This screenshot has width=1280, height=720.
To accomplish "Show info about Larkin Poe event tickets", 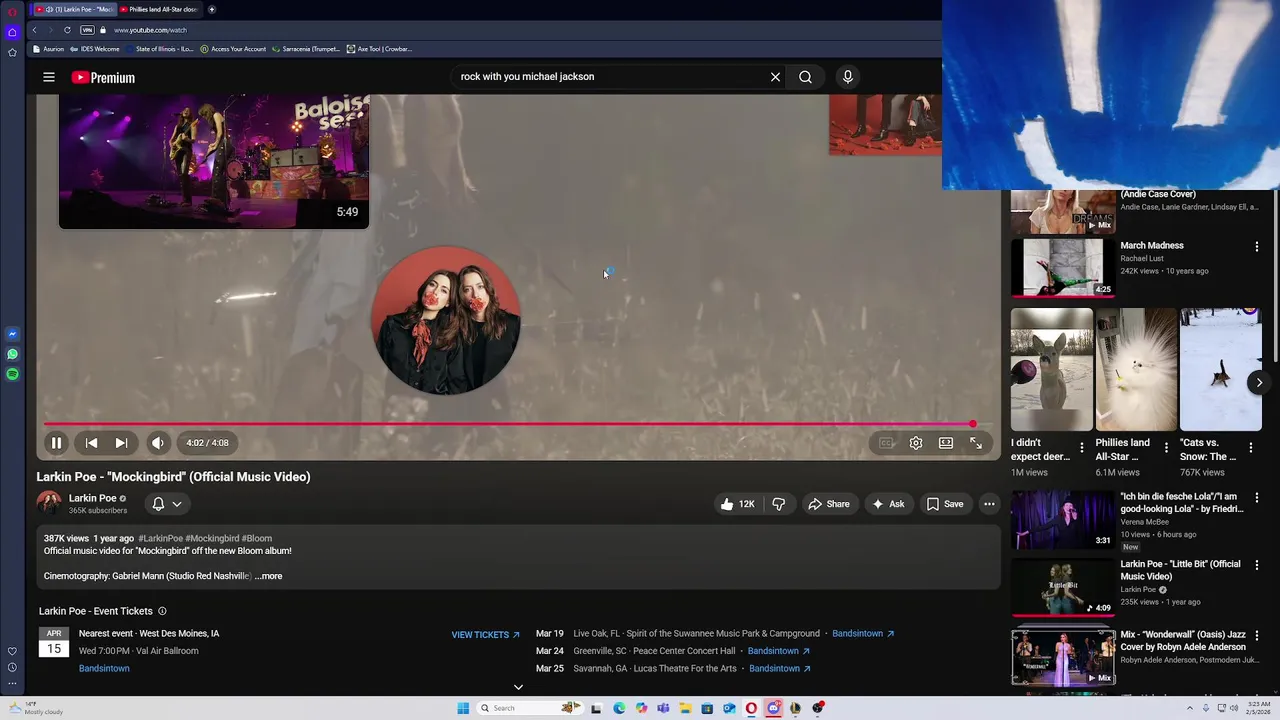I will 162,611.
